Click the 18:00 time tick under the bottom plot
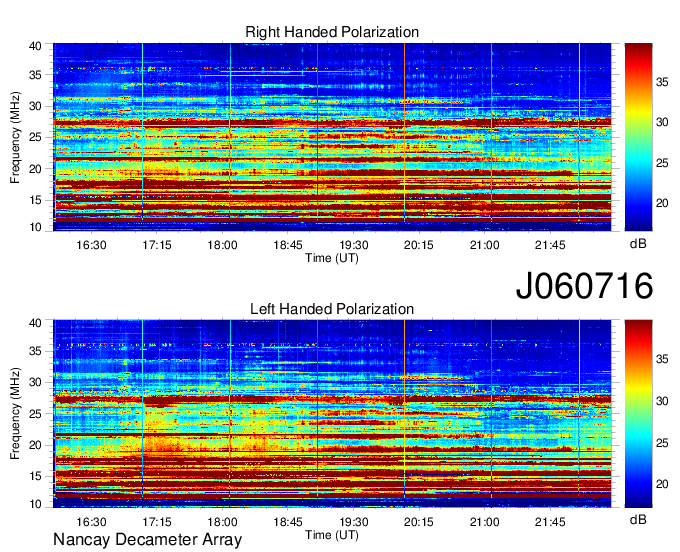 click(x=222, y=522)
